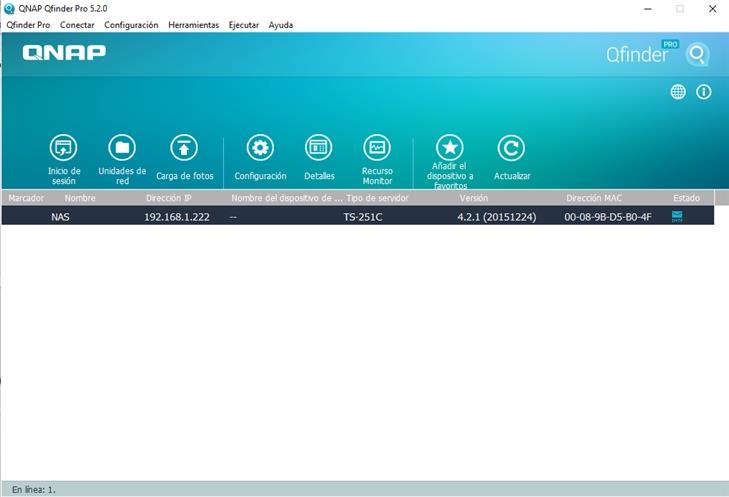The width and height of the screenshot is (729, 497).
Task: Open Unidades de red network drives
Action: 122,148
